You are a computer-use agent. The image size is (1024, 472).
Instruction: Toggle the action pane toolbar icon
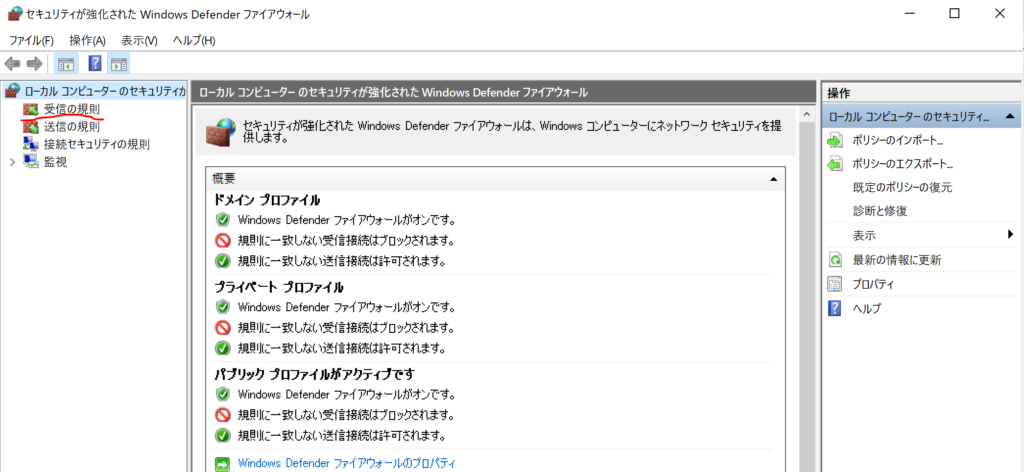click(x=119, y=64)
